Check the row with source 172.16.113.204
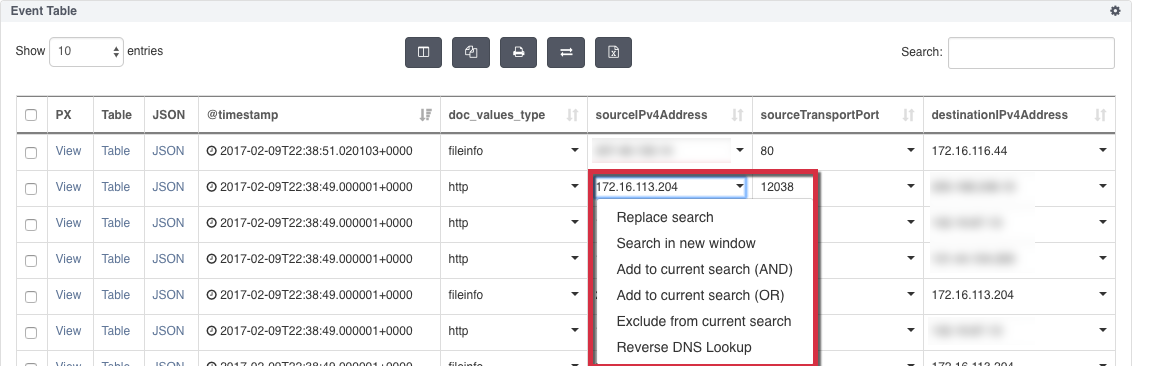The height and width of the screenshot is (366, 1151). click(x=31, y=189)
